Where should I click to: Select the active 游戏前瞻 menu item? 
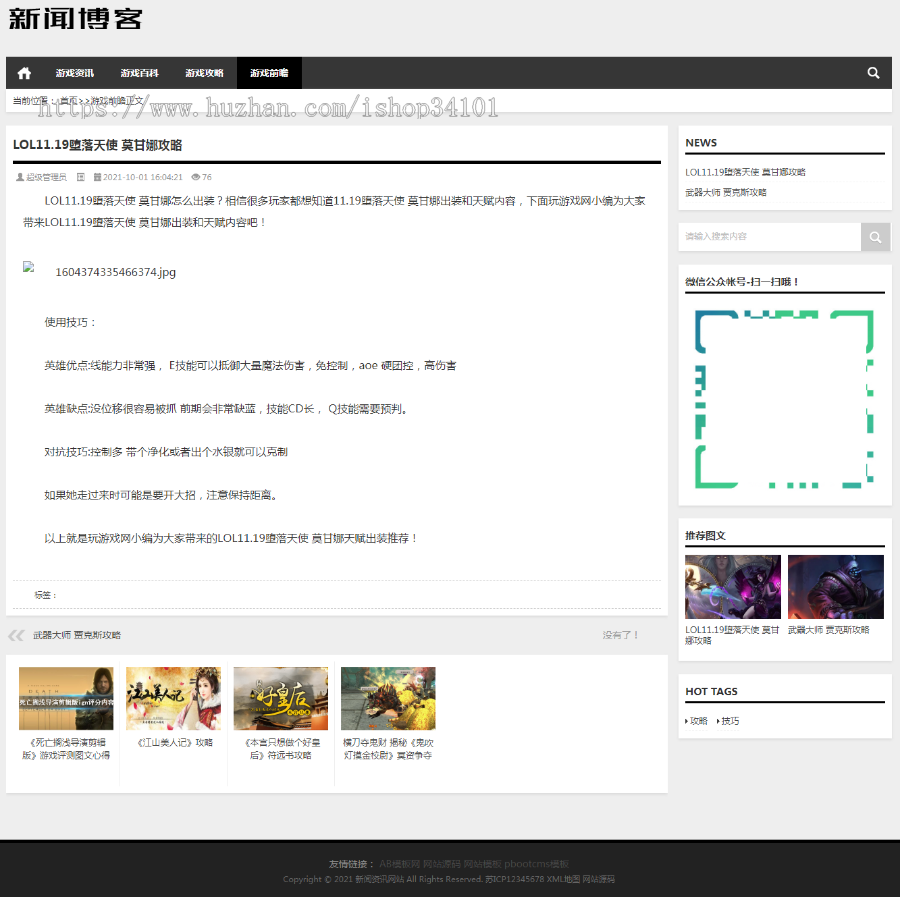[x=269, y=73]
